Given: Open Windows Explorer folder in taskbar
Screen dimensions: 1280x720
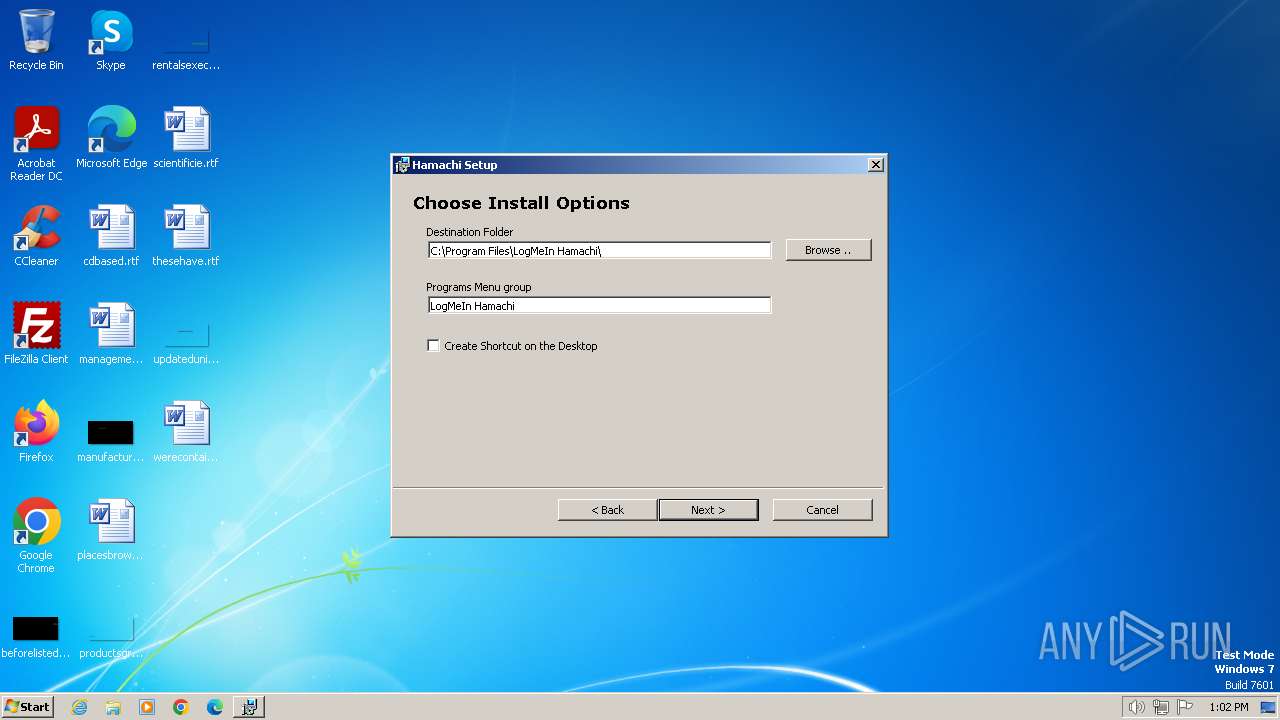Looking at the screenshot, I should coord(113,707).
